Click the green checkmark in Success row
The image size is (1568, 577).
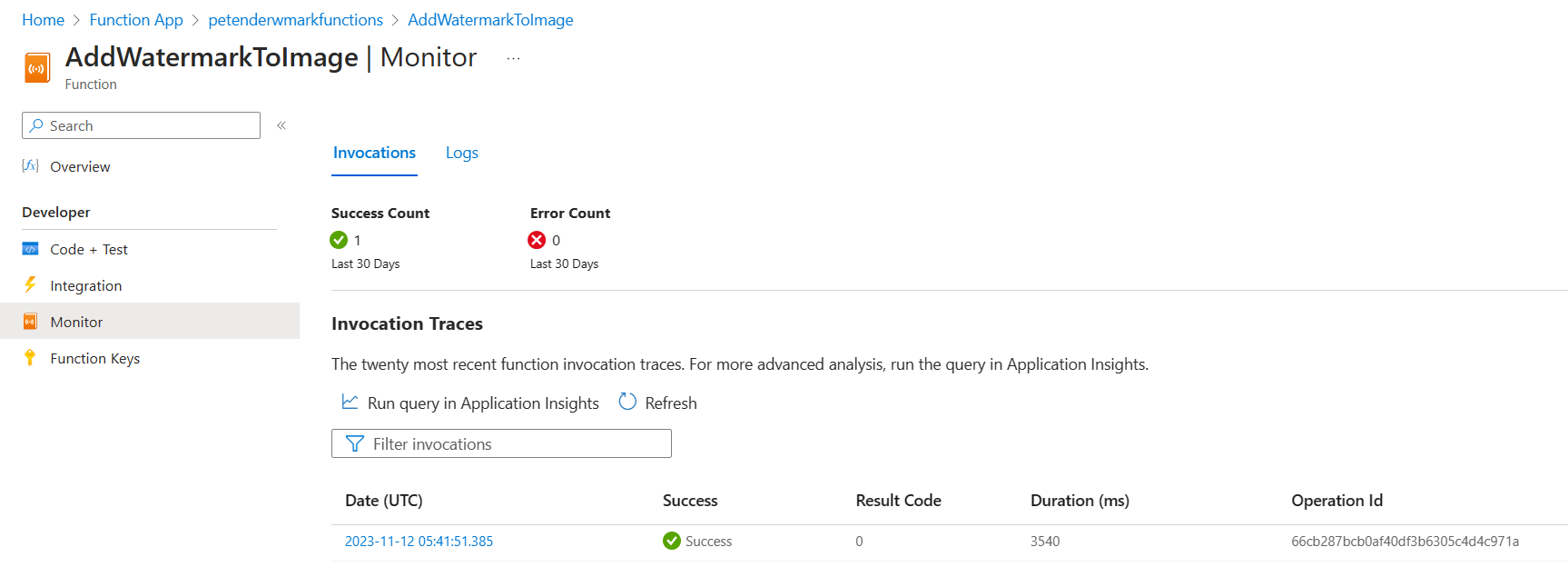(672, 541)
